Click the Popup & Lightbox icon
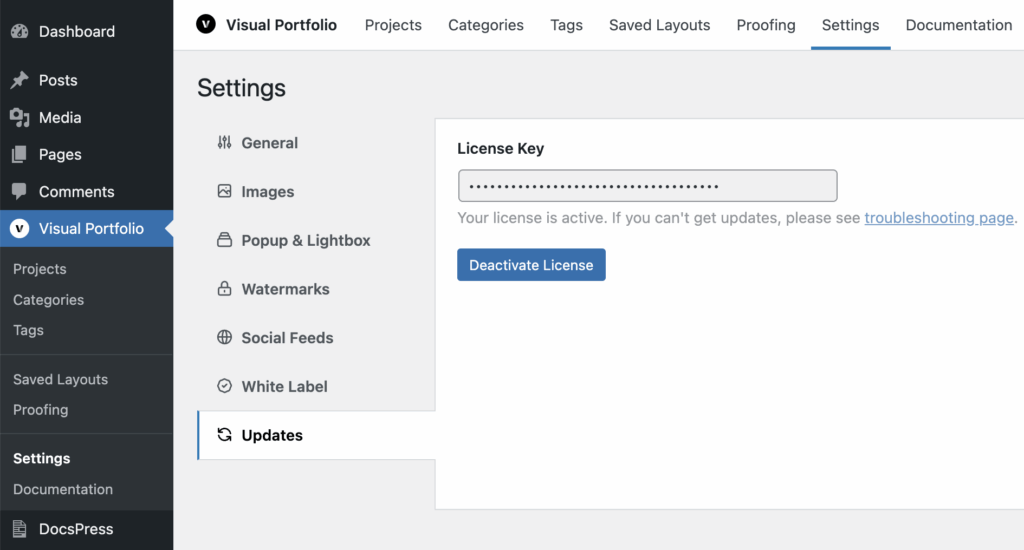This screenshot has width=1024, height=550. (x=225, y=240)
